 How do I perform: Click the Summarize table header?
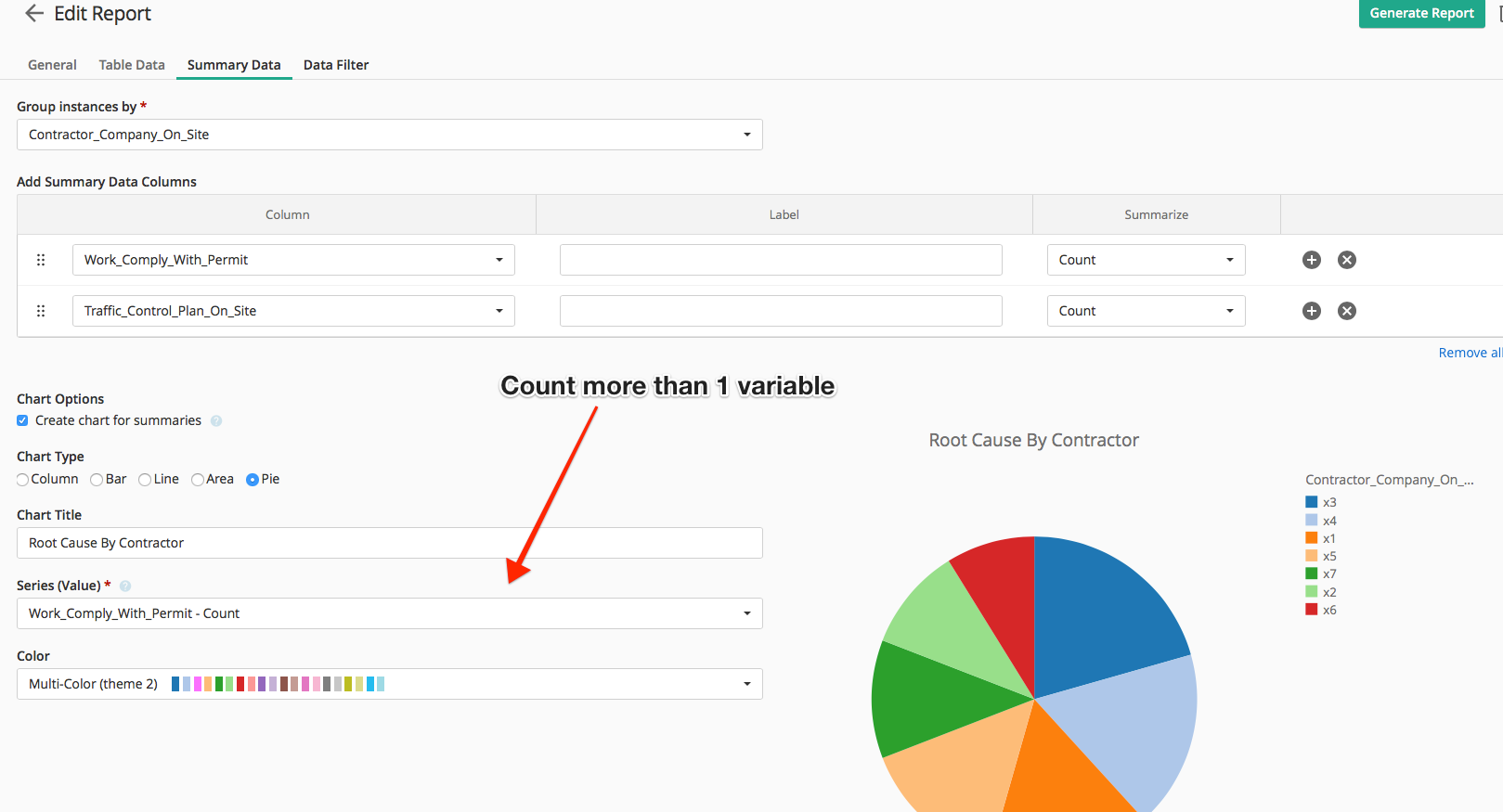1156,214
